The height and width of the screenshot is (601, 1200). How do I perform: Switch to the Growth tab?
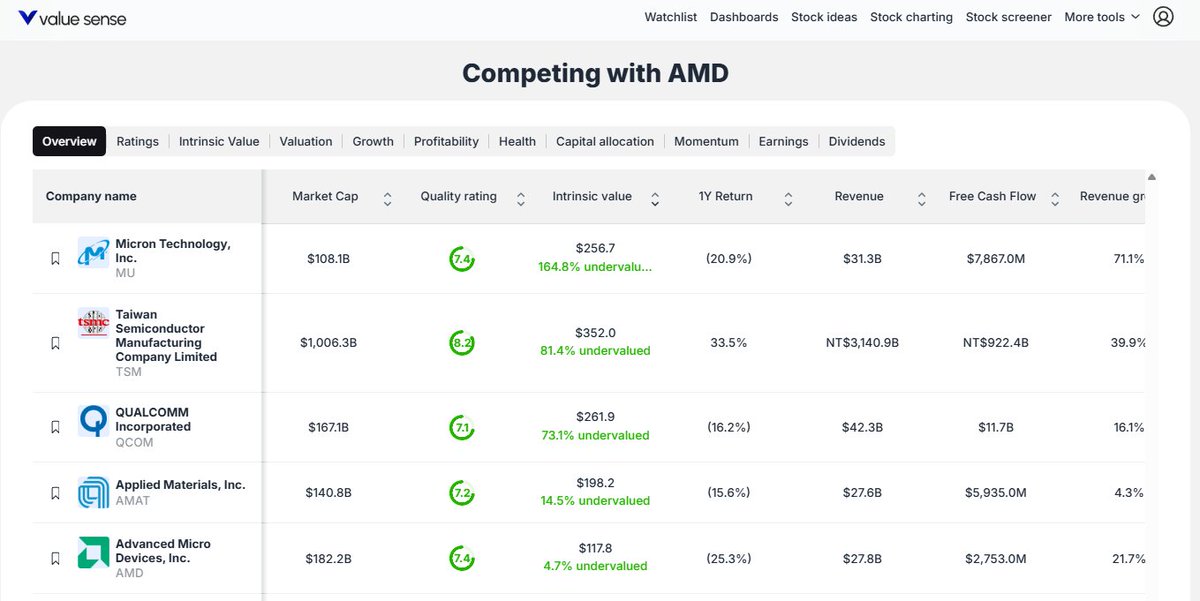tap(373, 141)
